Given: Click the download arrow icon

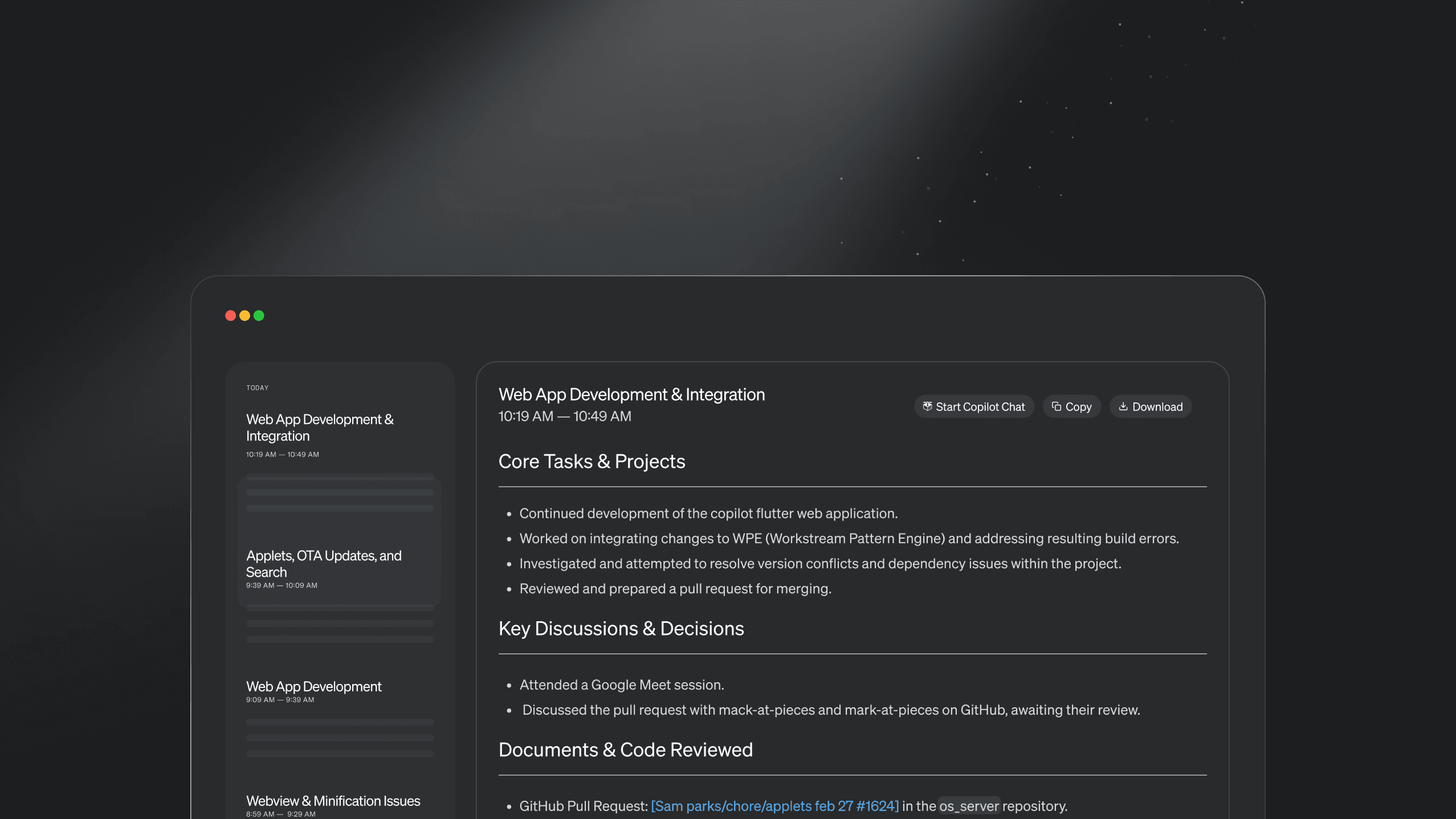Looking at the screenshot, I should (x=1123, y=406).
